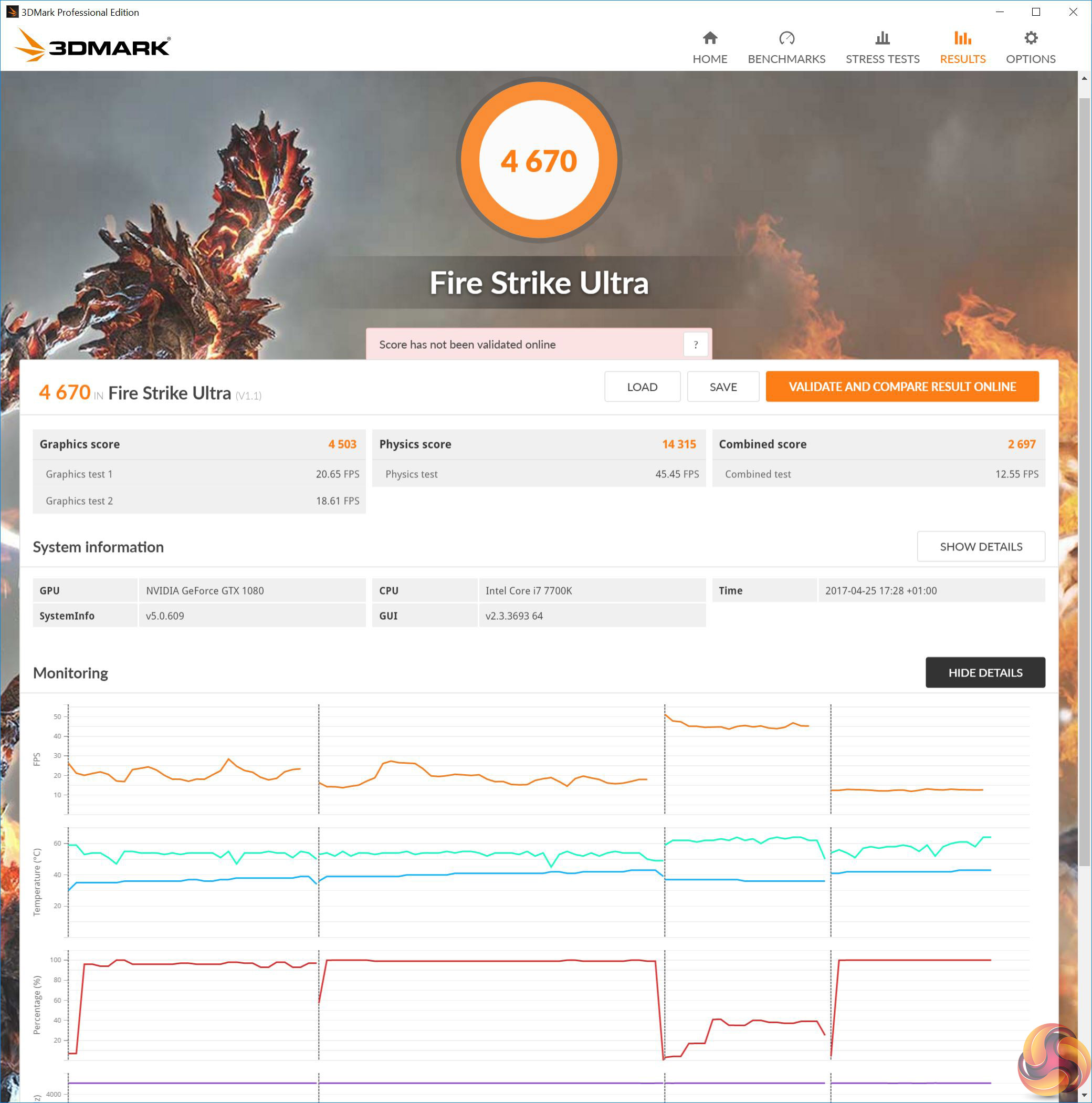
Task: Collapse monitoring graphs with Hide Details
Action: (x=985, y=672)
